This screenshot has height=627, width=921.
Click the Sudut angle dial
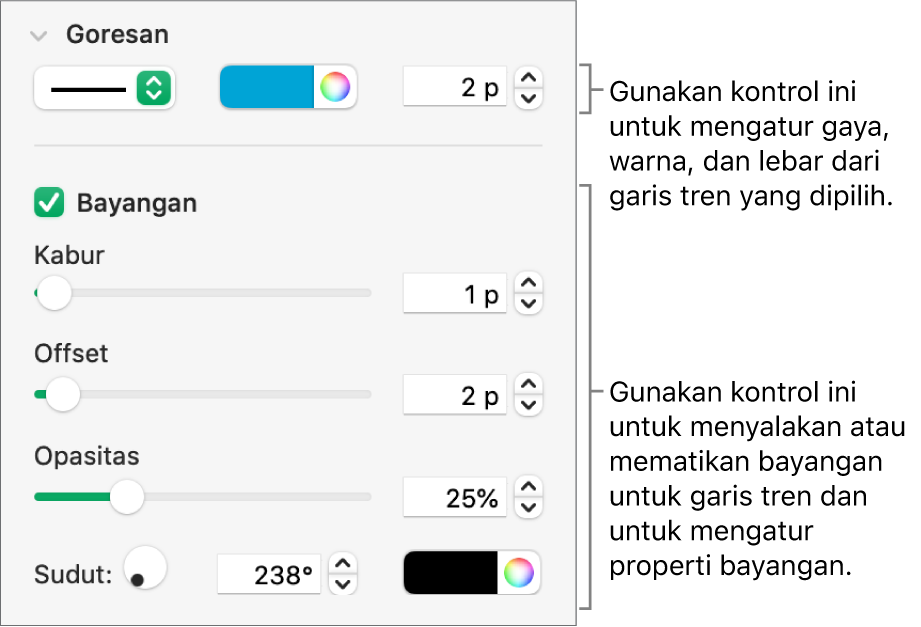[144, 569]
